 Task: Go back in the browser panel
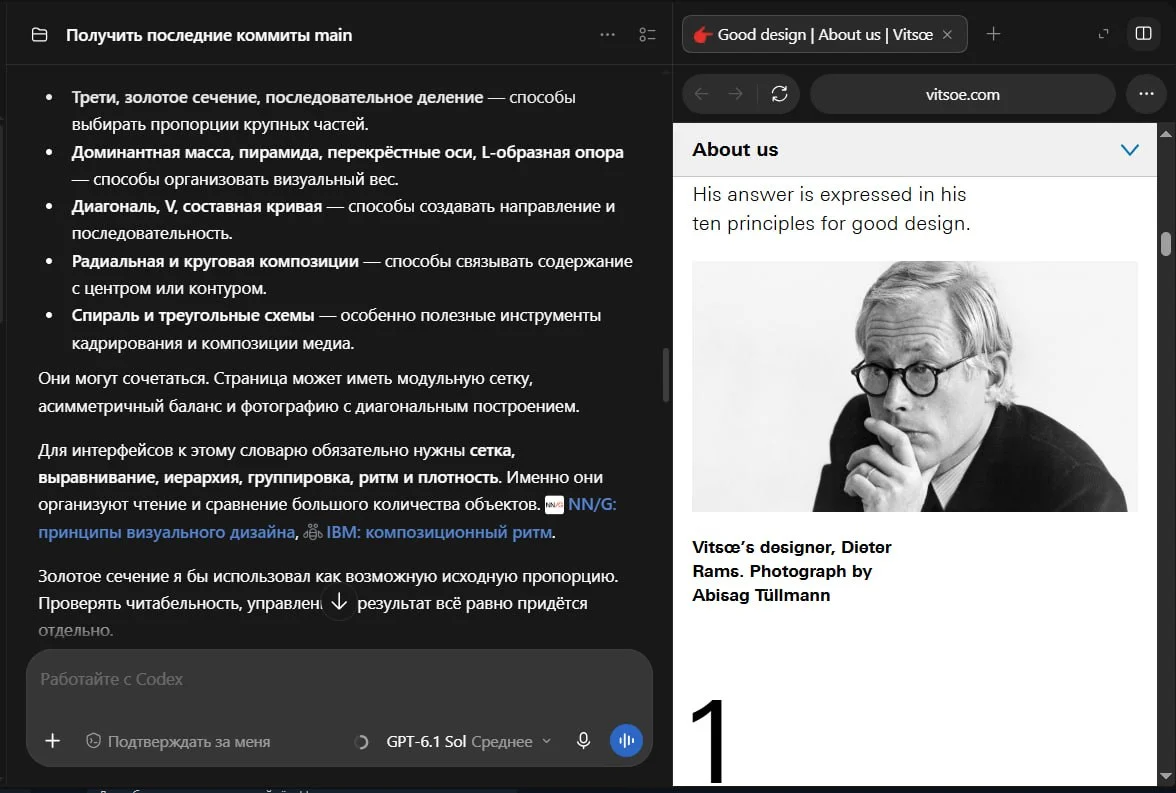(702, 94)
